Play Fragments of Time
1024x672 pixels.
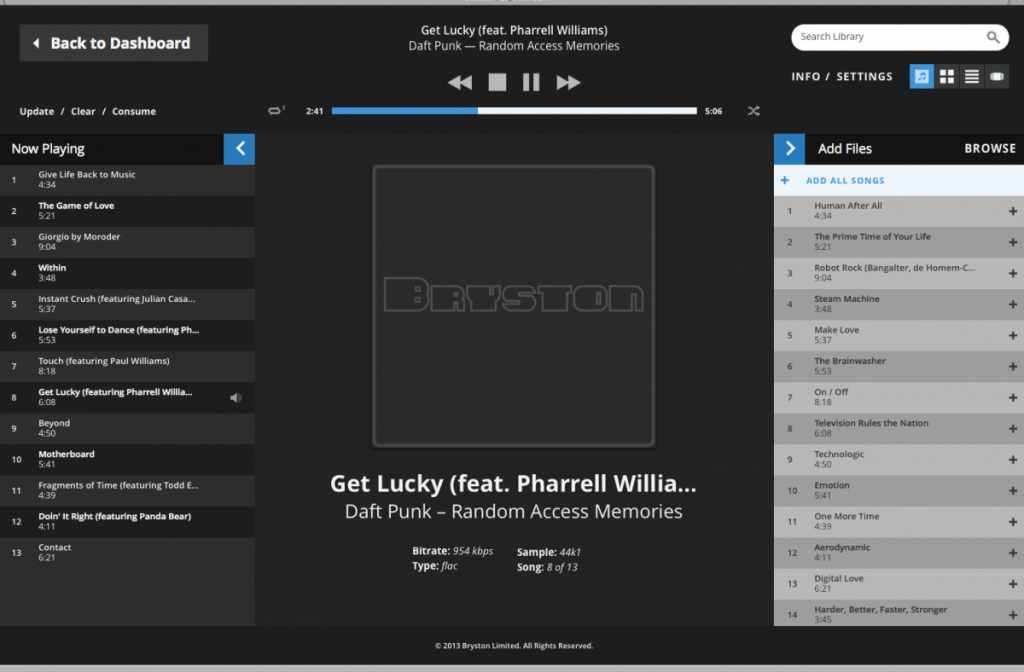click(127, 490)
